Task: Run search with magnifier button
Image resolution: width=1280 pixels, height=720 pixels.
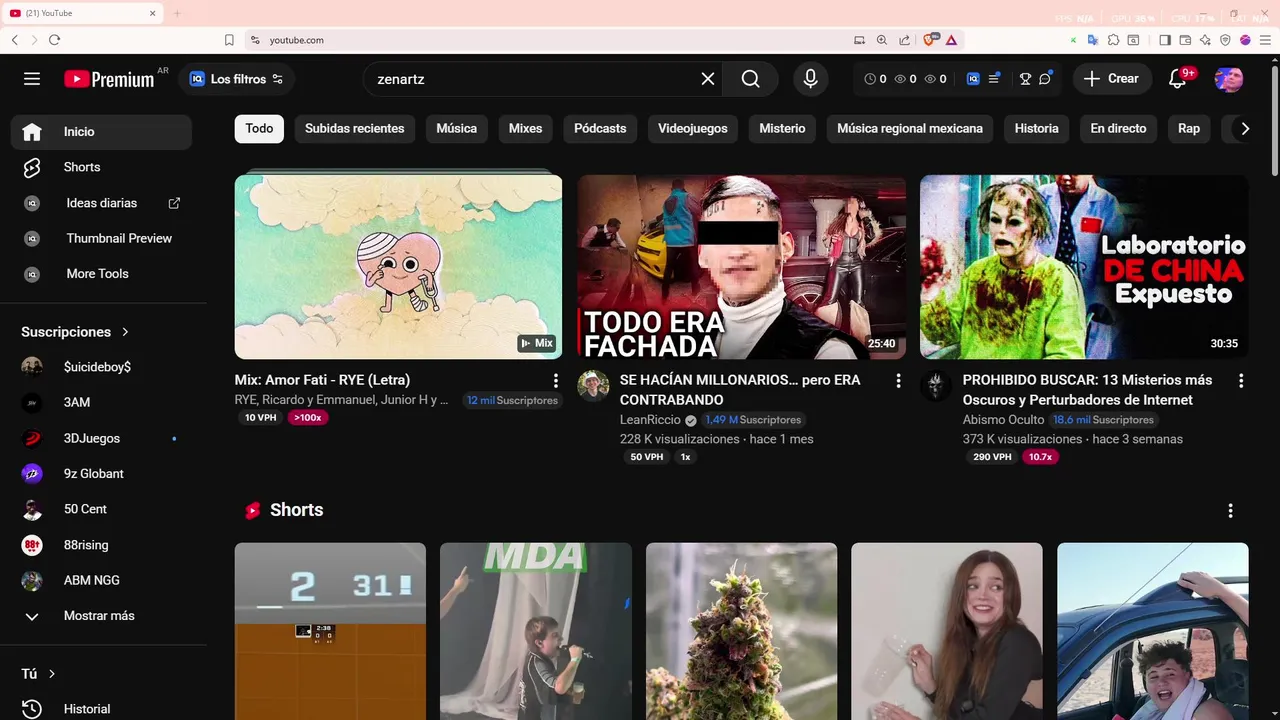Action: pyautogui.click(x=751, y=79)
